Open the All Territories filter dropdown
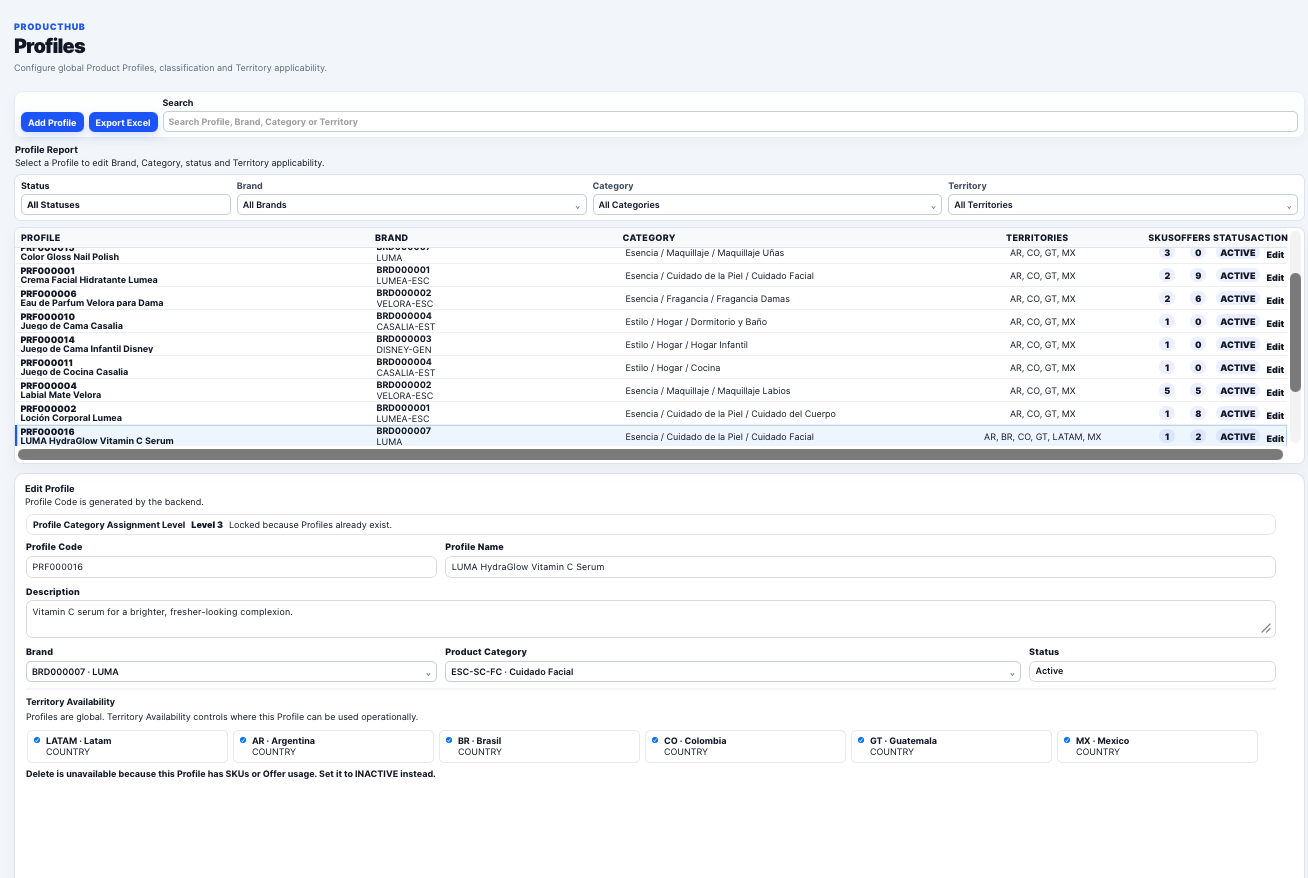Image resolution: width=1308 pixels, height=878 pixels. [x=1123, y=205]
